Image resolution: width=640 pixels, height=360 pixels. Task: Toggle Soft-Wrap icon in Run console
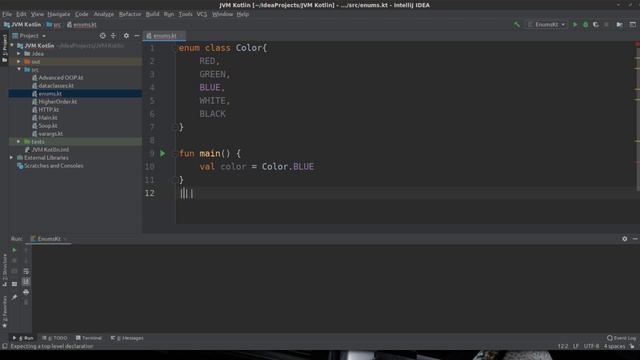(x=26, y=271)
